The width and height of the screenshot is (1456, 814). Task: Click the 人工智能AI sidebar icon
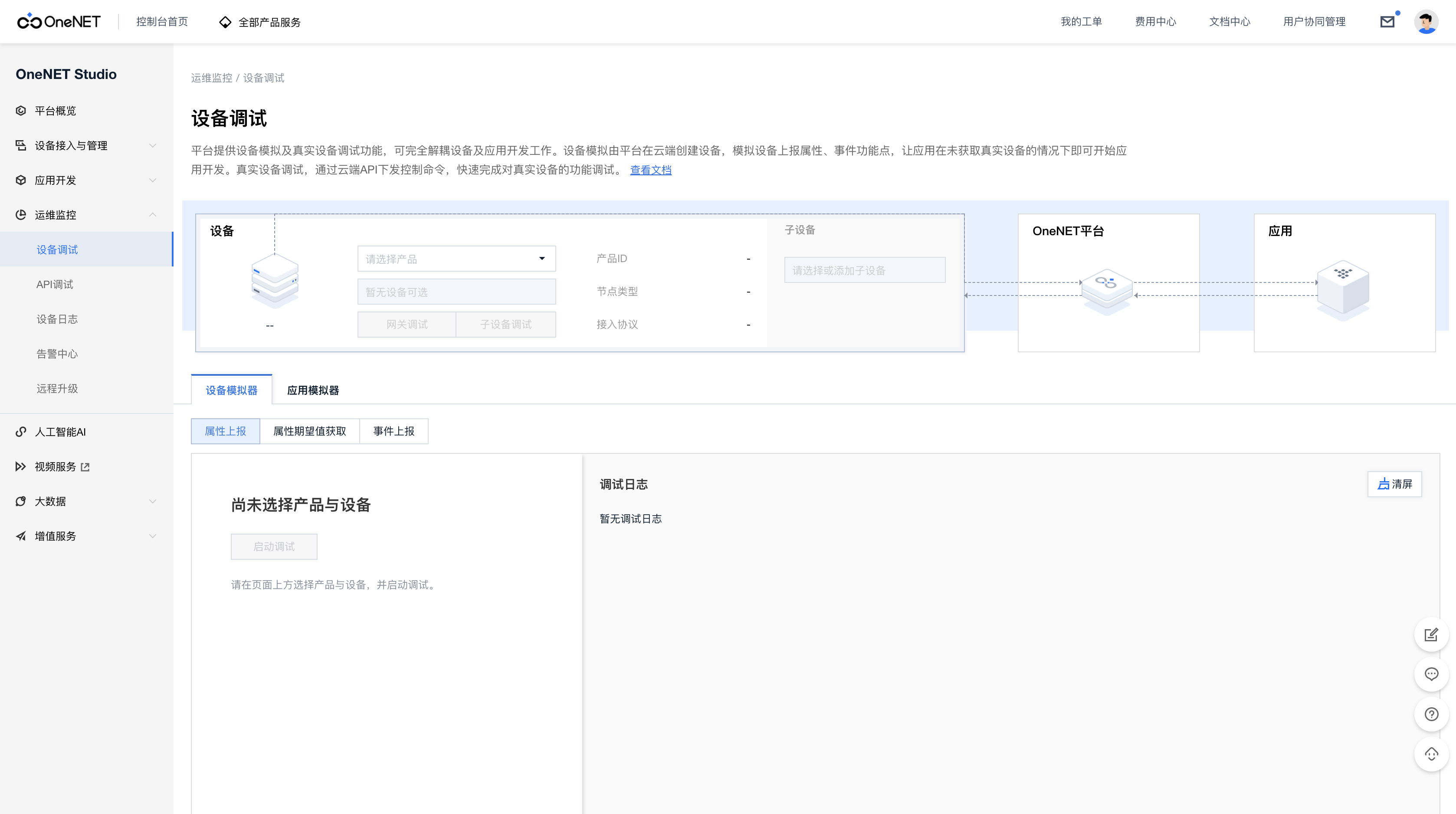tap(21, 432)
